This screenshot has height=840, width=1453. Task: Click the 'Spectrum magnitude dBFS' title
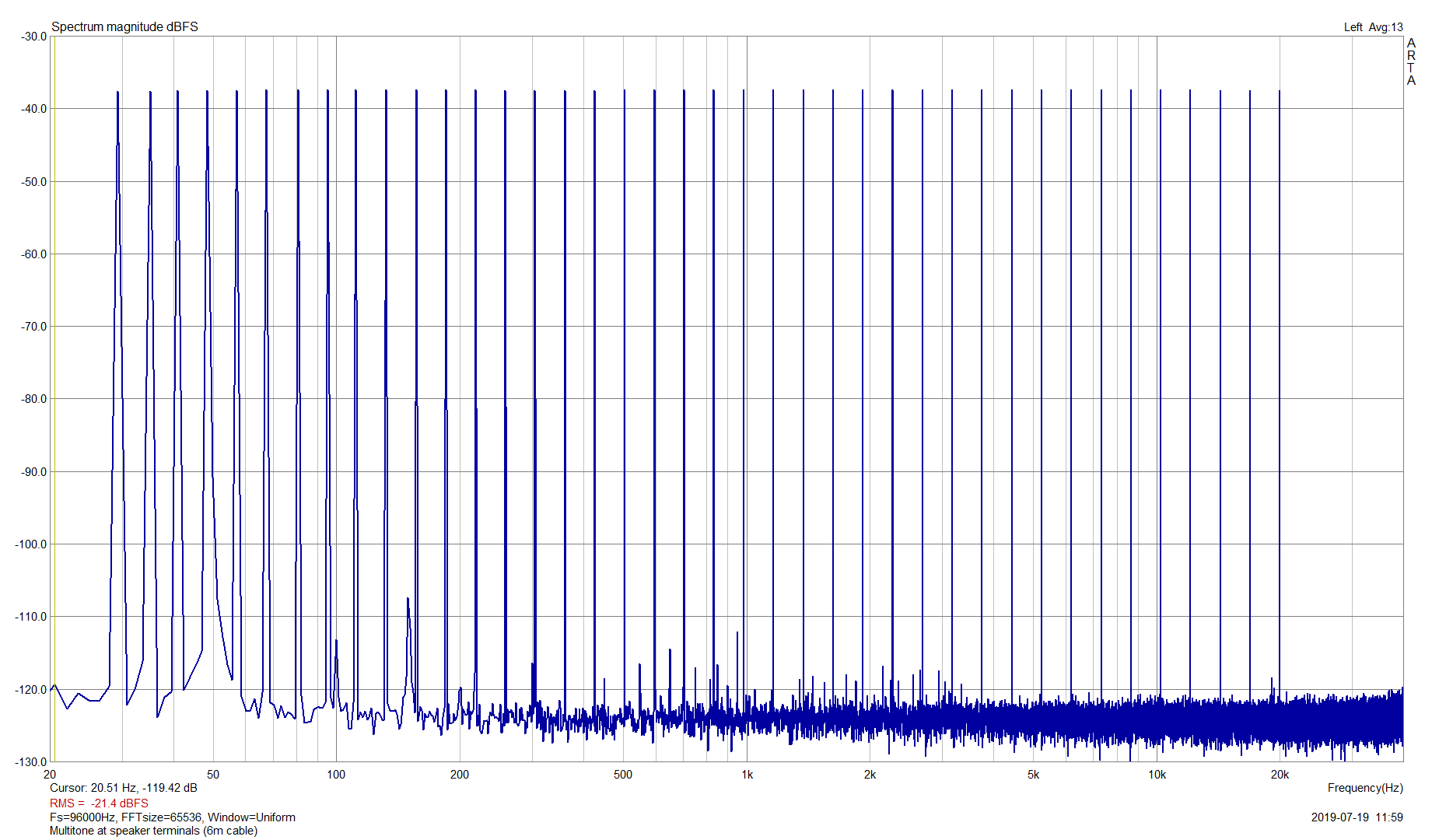coord(124,26)
